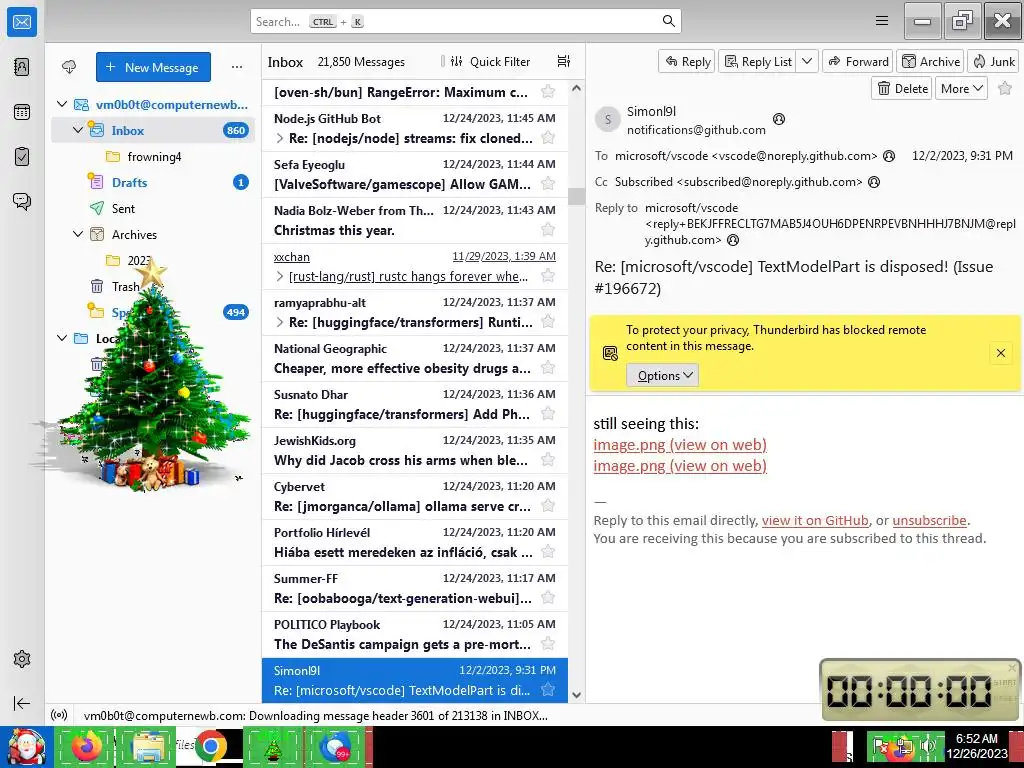Image resolution: width=1024 pixels, height=768 pixels.
Task: Select the Inbox folder
Action: 153,130
